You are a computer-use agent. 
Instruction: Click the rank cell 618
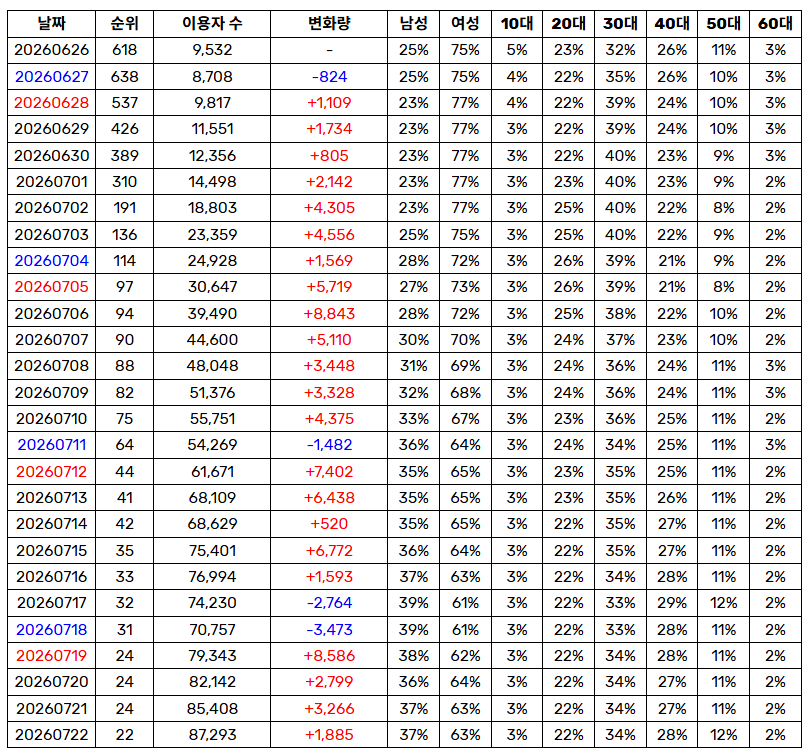point(124,50)
